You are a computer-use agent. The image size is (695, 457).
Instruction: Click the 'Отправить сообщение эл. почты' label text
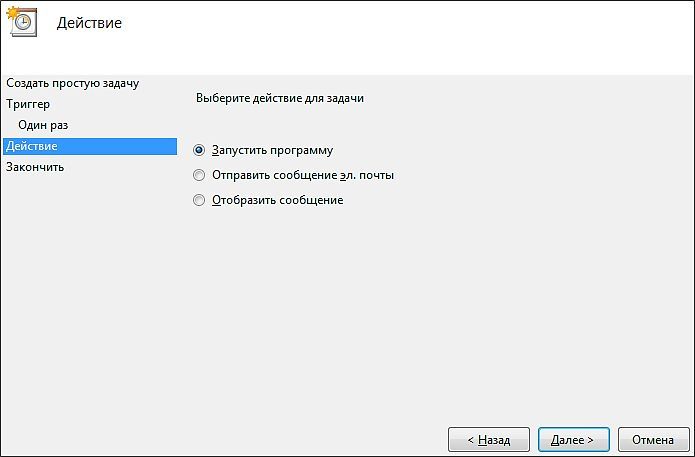pos(303,175)
